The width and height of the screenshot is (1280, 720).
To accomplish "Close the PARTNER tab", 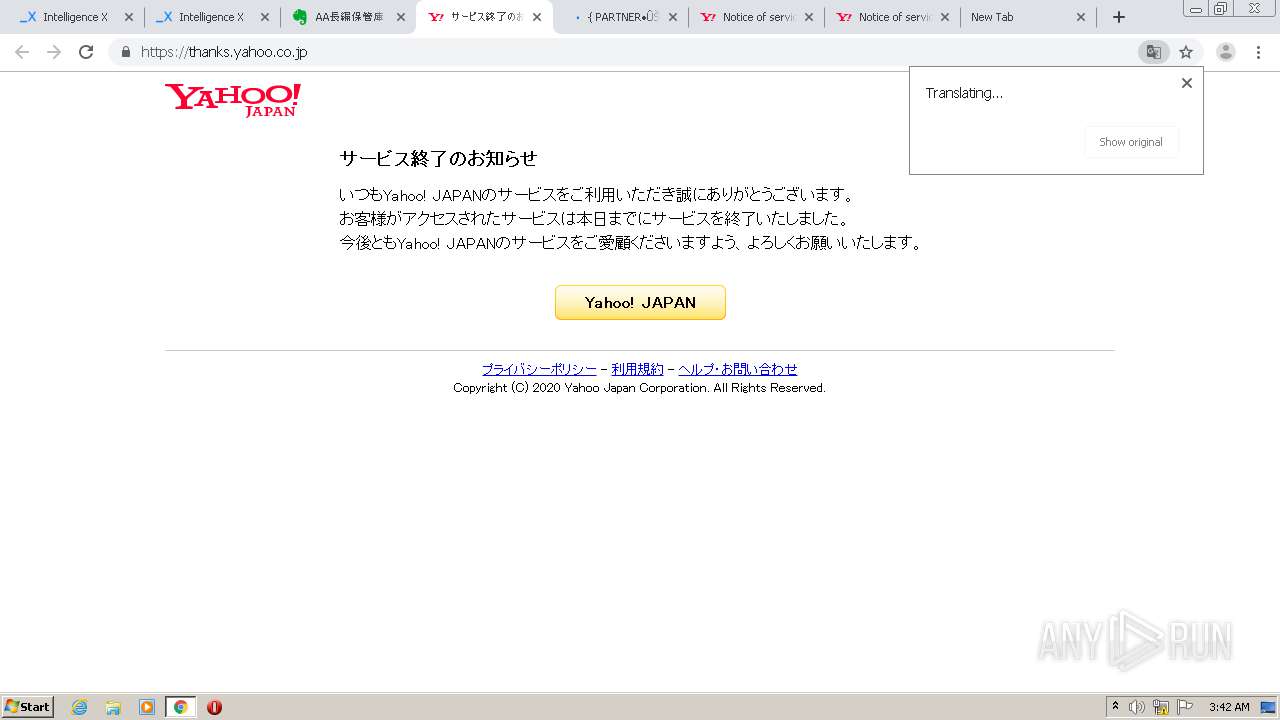I will point(673,17).
